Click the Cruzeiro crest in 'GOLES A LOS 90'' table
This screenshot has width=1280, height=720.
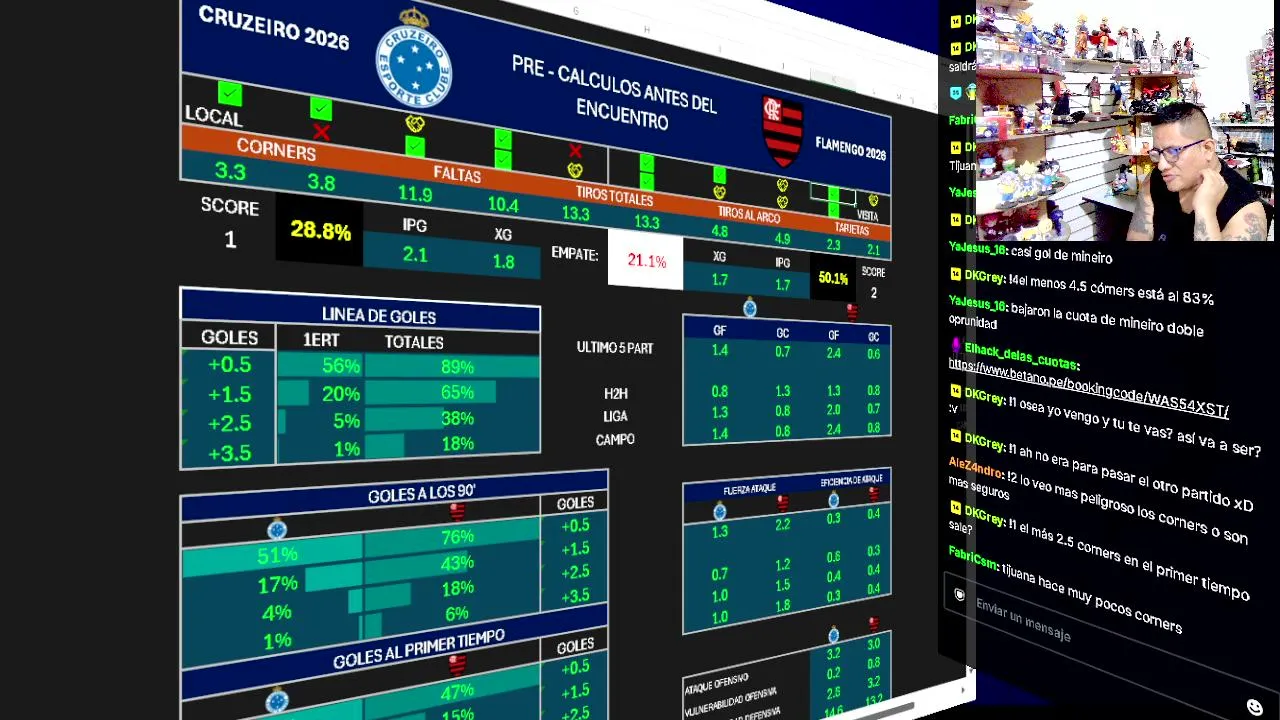(x=277, y=530)
